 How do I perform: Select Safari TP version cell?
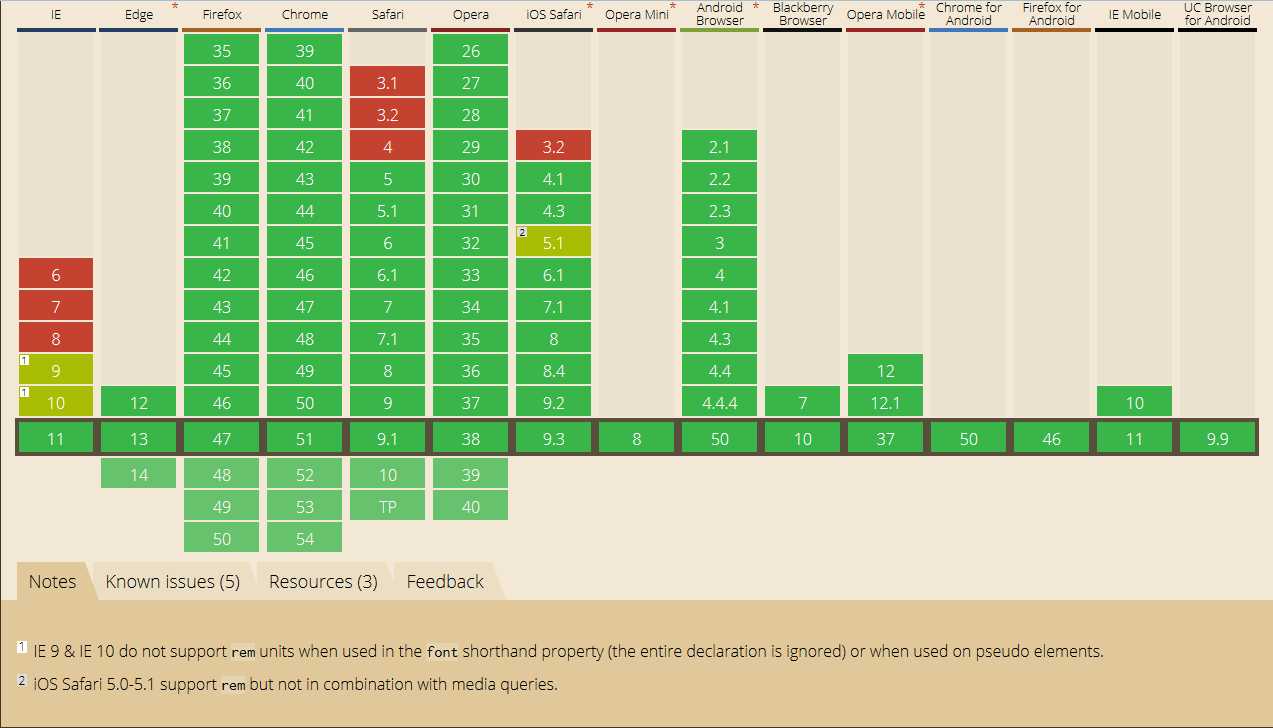(x=388, y=507)
